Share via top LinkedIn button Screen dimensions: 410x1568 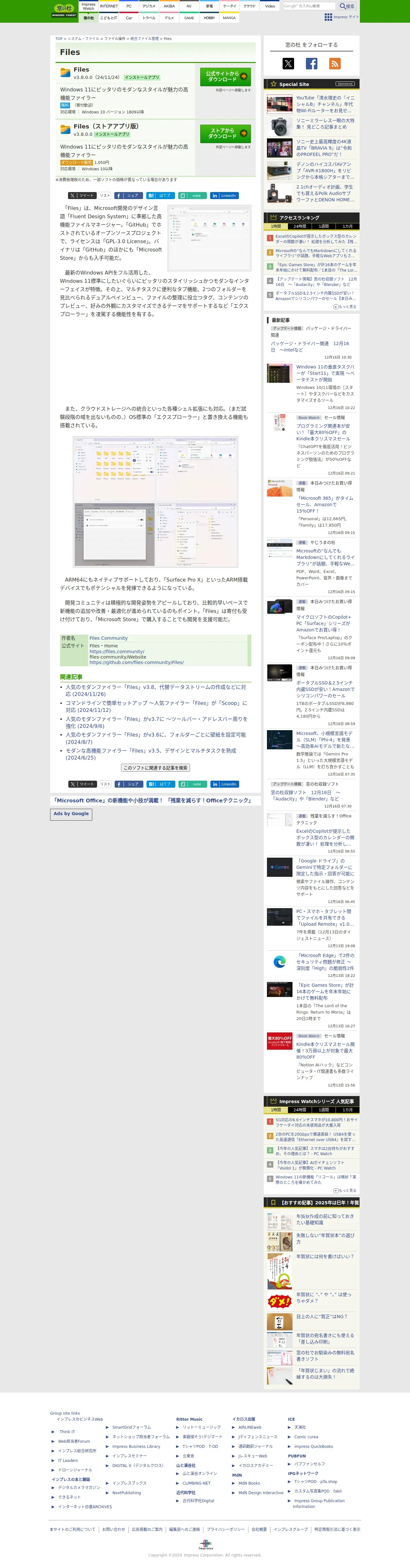224,195
